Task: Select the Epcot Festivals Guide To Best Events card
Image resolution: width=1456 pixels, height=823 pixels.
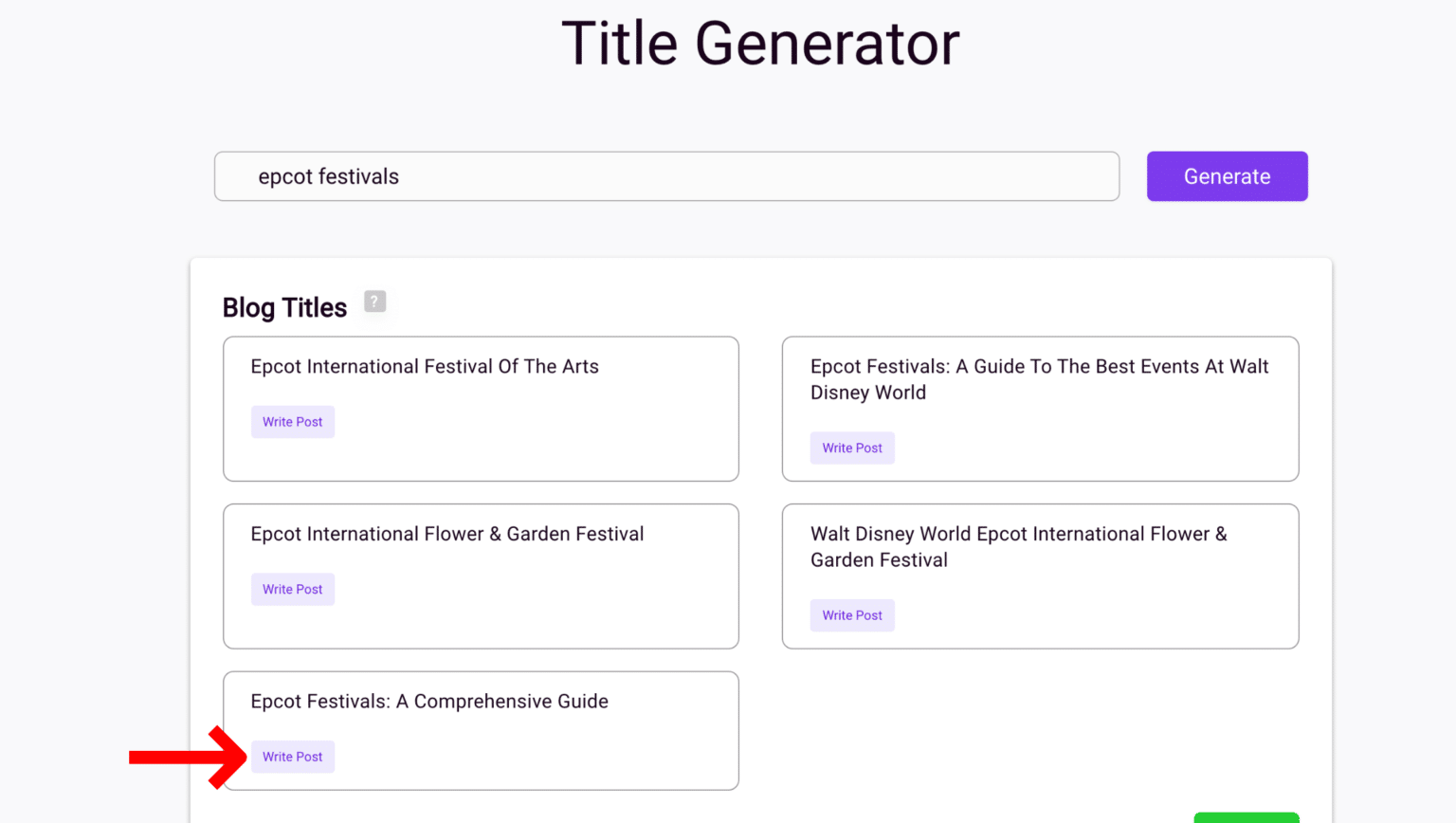Action: coord(1040,409)
